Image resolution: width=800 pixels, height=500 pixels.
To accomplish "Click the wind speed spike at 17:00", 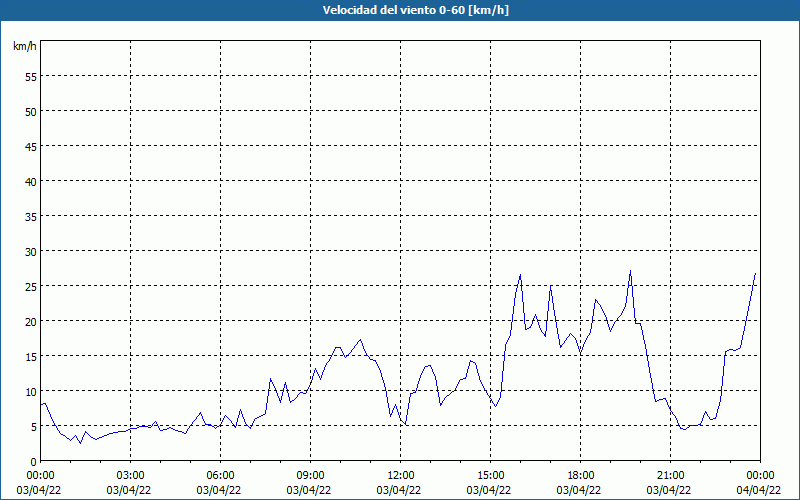I will [551, 286].
